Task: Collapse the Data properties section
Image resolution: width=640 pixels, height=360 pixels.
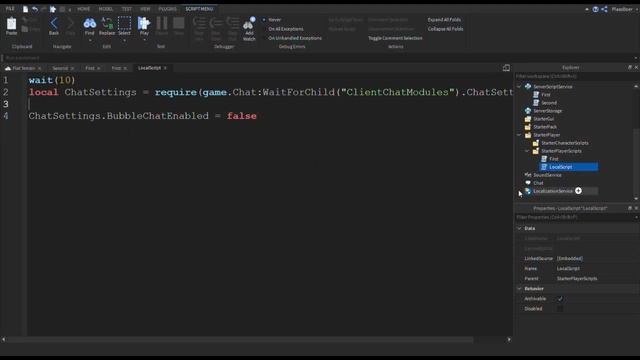Action: [519, 228]
